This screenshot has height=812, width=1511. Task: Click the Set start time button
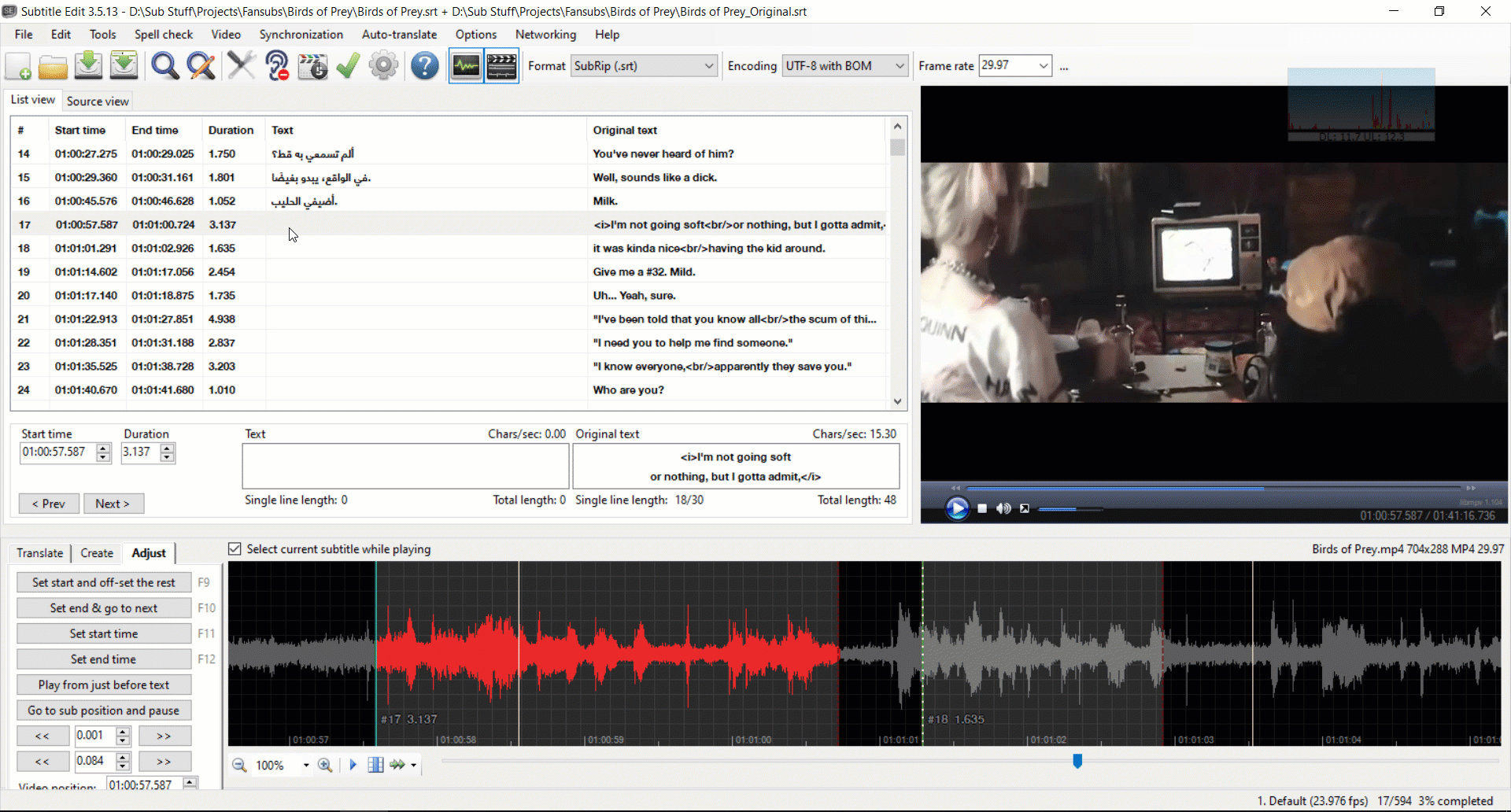(x=104, y=633)
